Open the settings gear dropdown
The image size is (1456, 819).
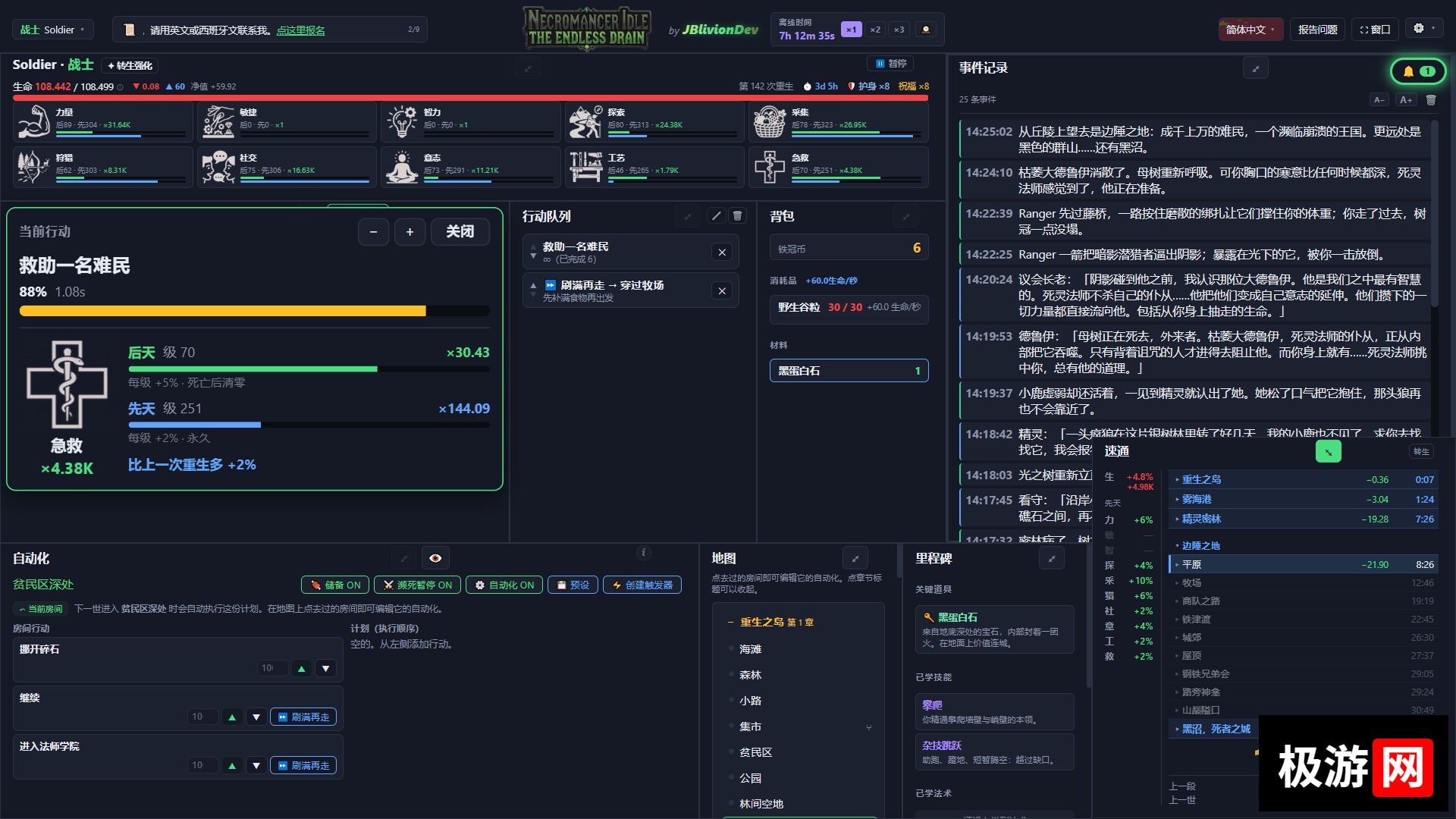click(x=1423, y=29)
